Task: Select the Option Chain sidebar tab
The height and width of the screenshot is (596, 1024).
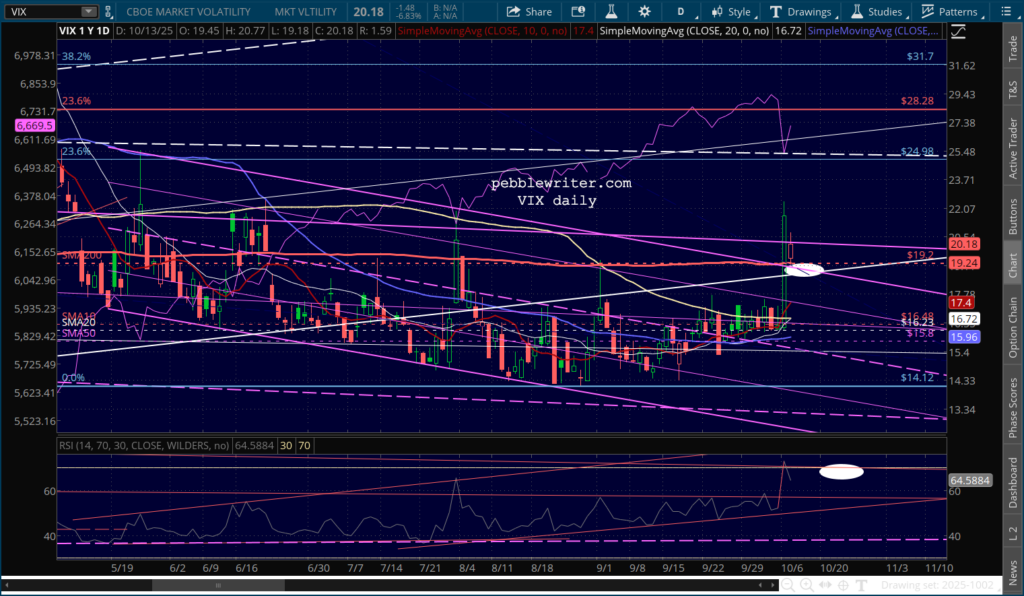Action: (x=1013, y=330)
